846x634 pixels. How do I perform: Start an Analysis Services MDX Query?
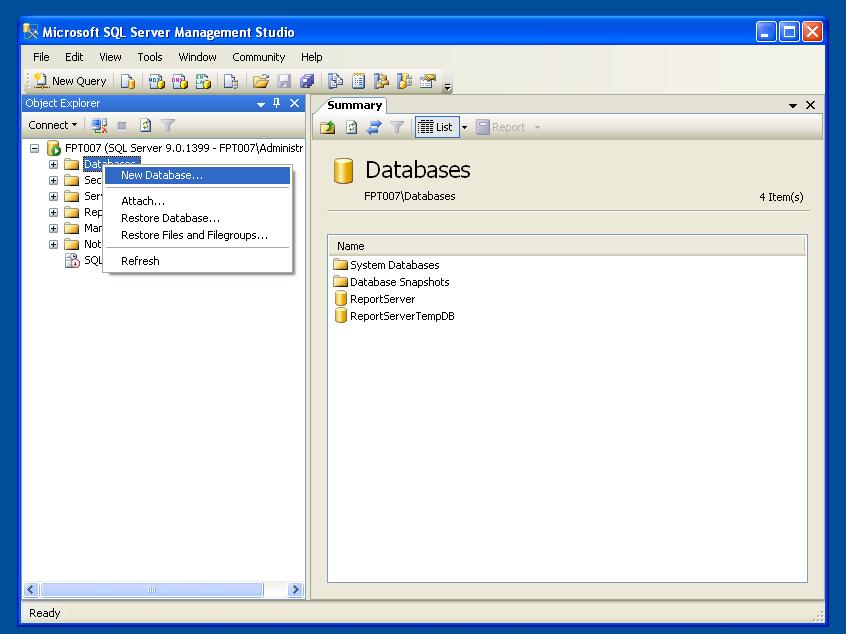pos(156,81)
